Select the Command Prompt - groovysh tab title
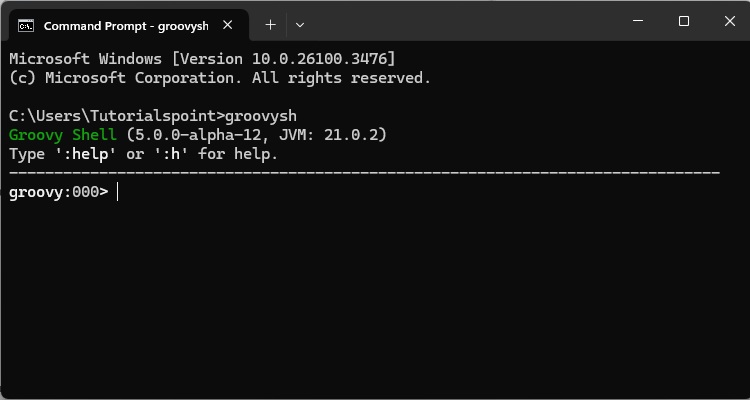The height and width of the screenshot is (400, 750). (125, 25)
